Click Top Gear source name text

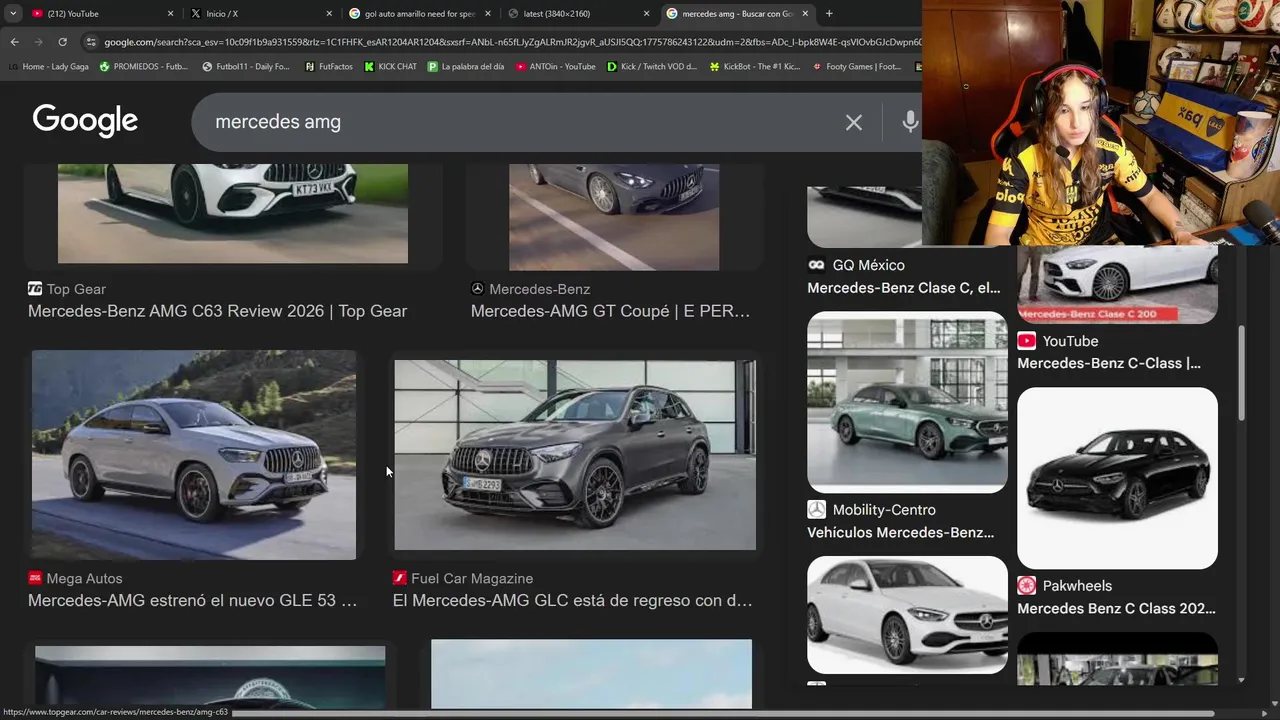(76, 289)
